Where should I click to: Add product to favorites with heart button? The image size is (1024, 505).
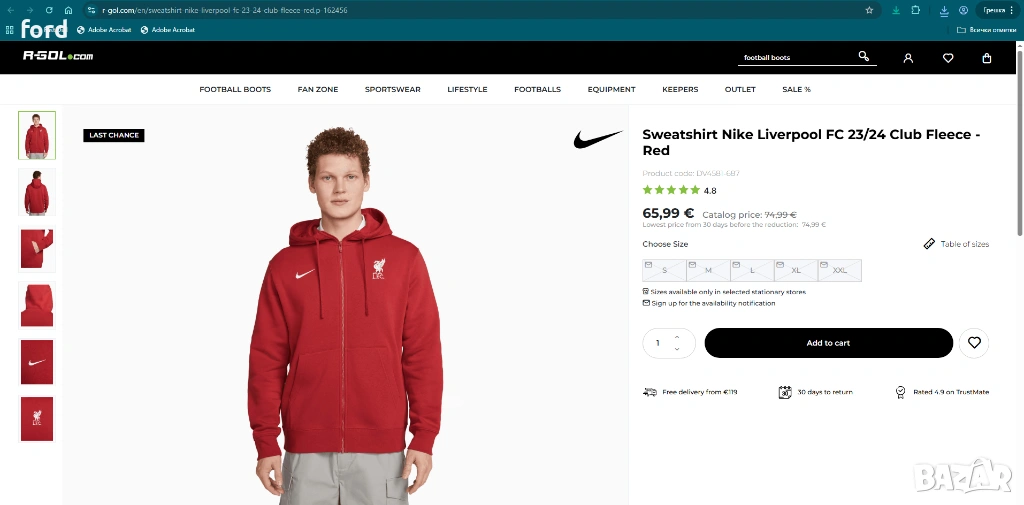[974, 343]
